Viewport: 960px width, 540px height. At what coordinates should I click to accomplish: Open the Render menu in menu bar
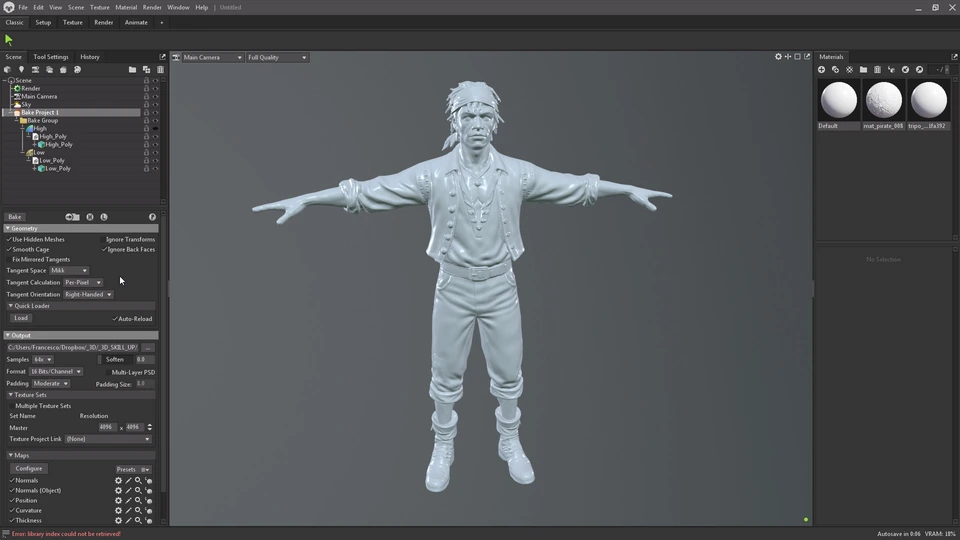(152, 7)
